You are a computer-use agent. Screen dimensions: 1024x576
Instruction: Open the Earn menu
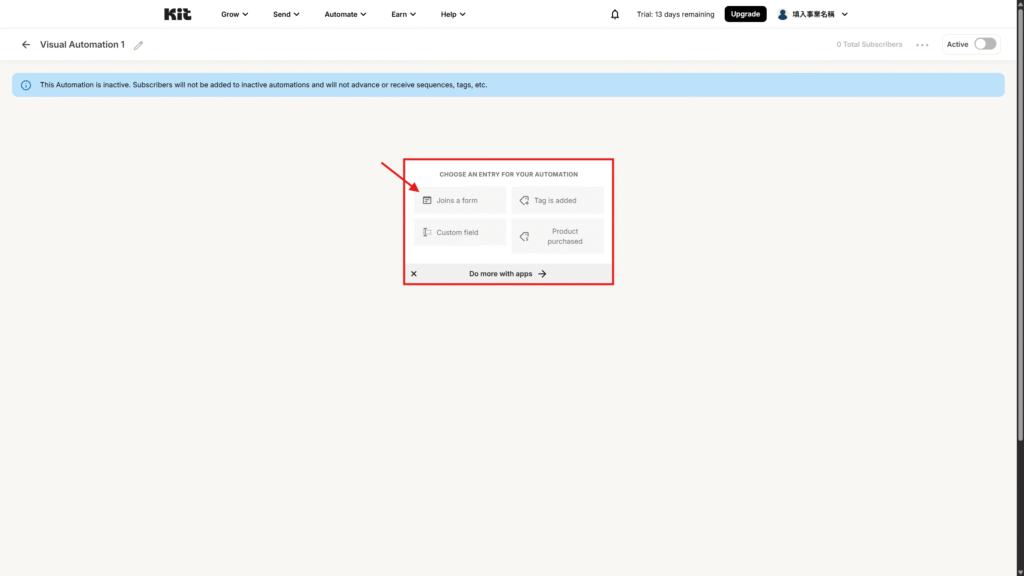click(403, 14)
